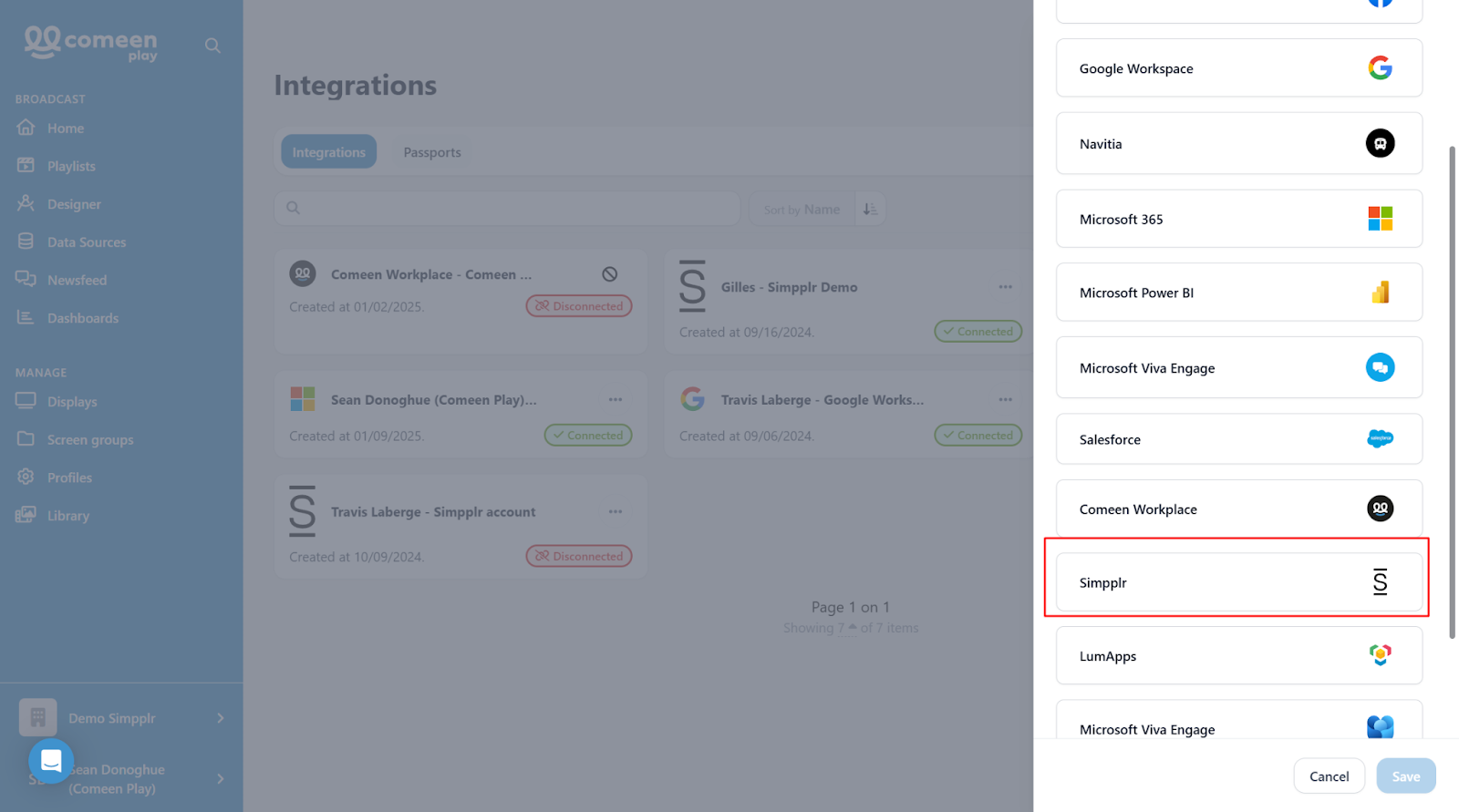Click the integration list scrollbar

[1452, 392]
